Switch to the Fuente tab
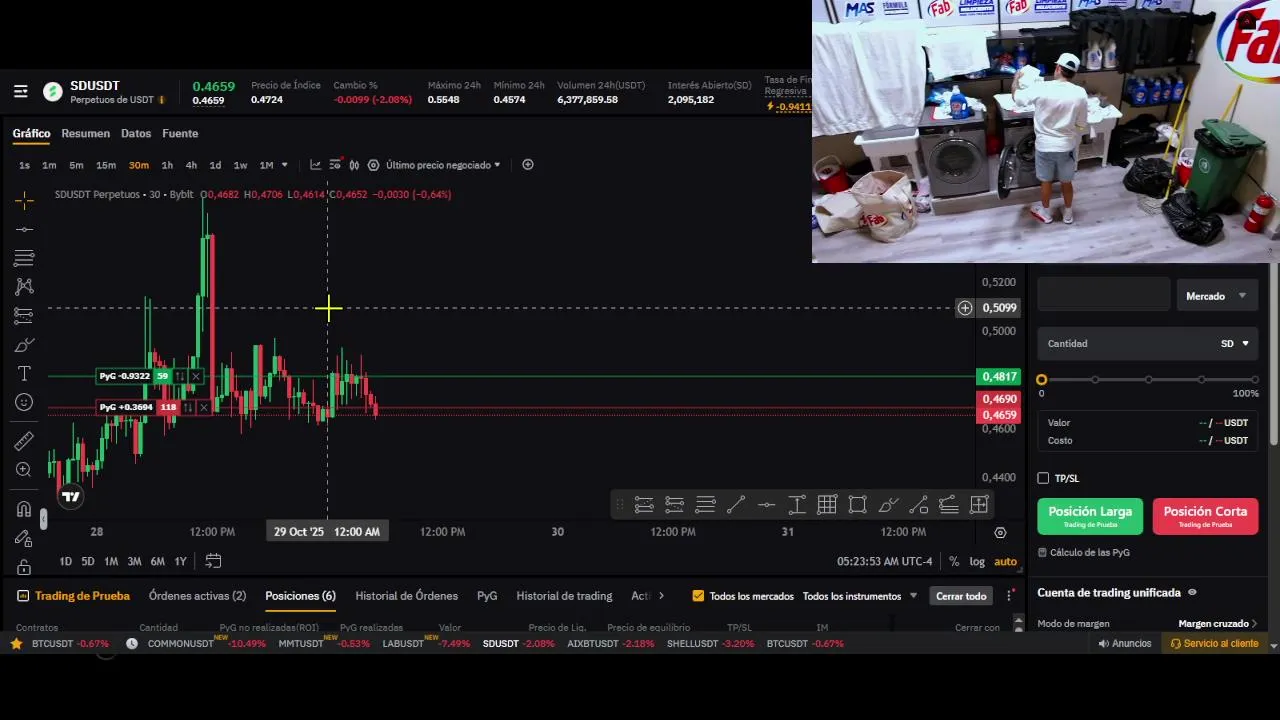Image resolution: width=1280 pixels, height=720 pixels. click(180, 133)
